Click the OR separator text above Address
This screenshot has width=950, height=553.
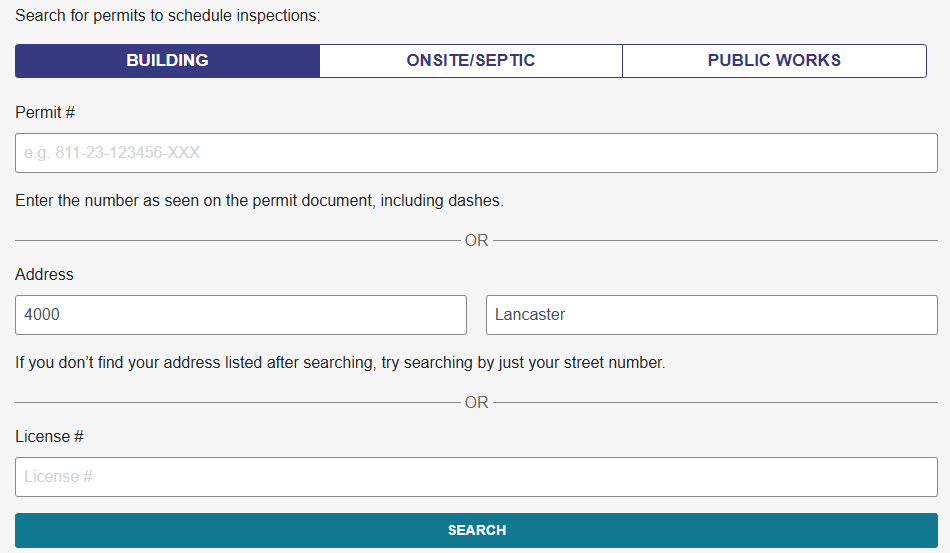click(x=477, y=241)
